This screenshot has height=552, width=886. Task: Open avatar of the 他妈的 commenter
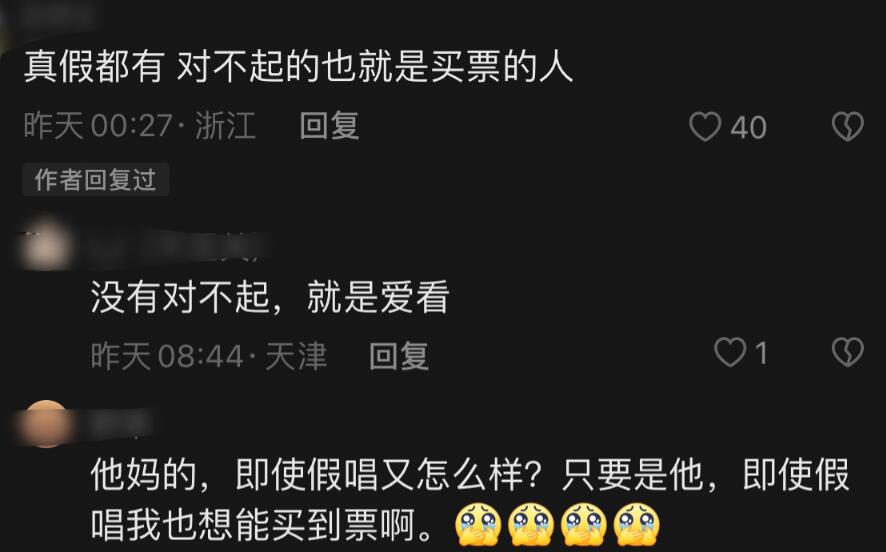click(x=46, y=424)
